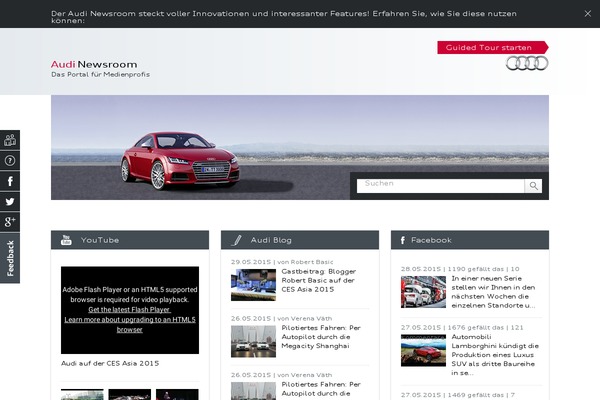Viewport: 600px width, 400px height.
Task: Open the community people icon in sidebar
Action: [x=10, y=140]
